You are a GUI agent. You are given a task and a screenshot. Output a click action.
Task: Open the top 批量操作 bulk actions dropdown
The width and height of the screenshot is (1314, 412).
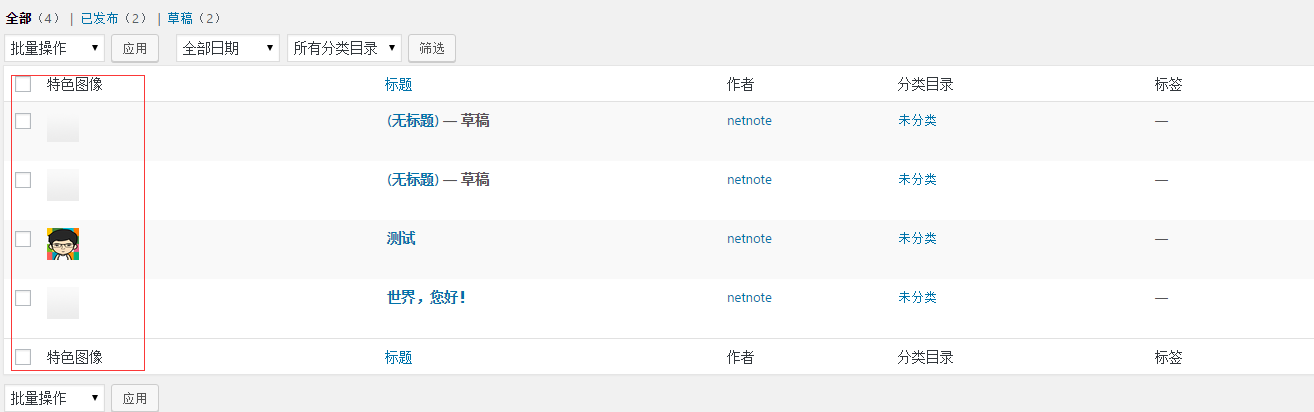[55, 48]
